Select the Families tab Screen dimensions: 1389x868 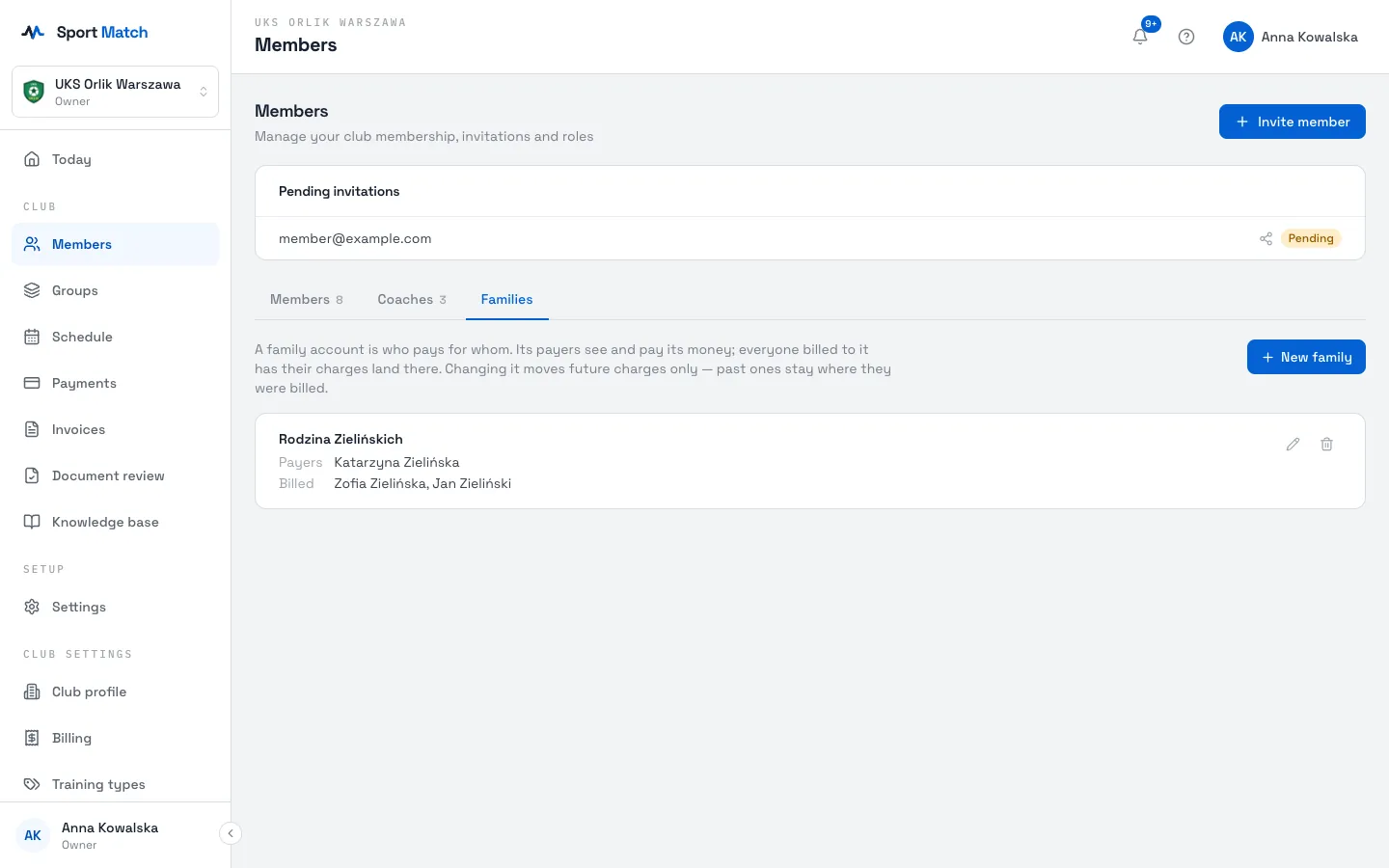(x=506, y=300)
